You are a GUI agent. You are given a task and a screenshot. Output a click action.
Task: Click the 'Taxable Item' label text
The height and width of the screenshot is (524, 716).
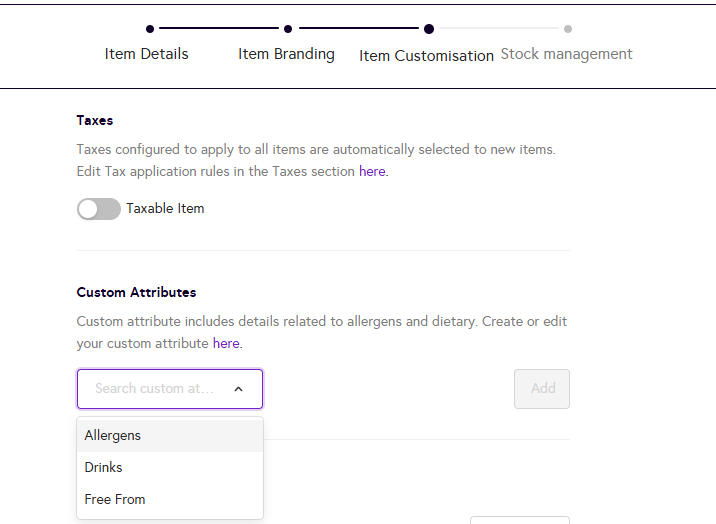165,209
